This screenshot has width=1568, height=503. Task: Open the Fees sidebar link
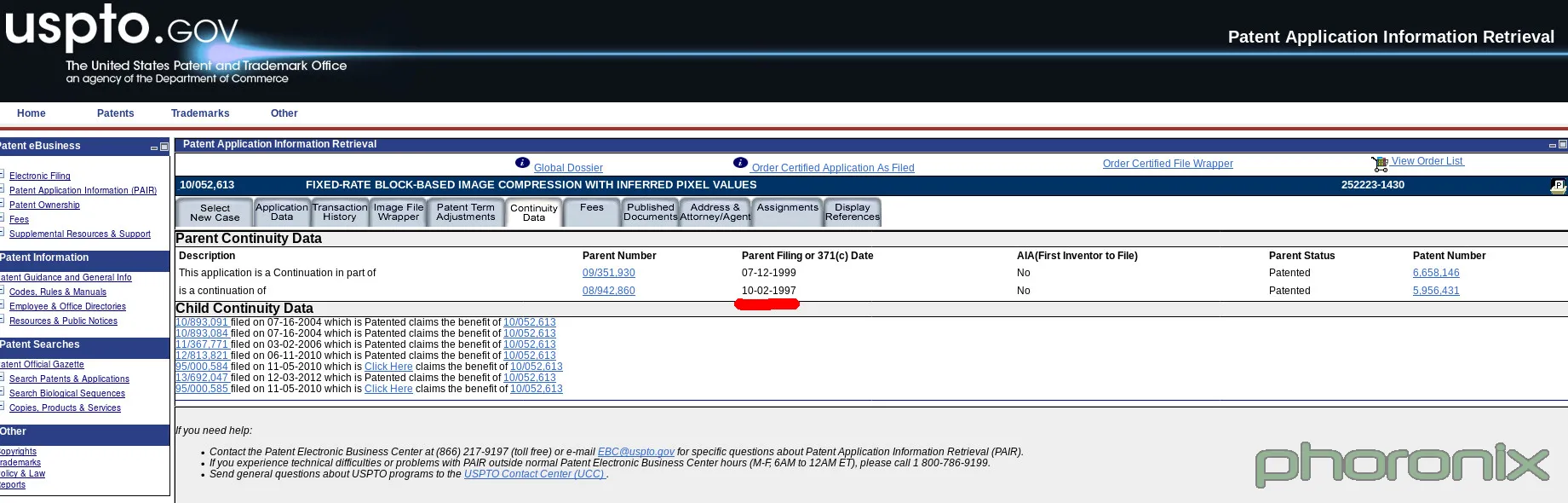point(19,220)
